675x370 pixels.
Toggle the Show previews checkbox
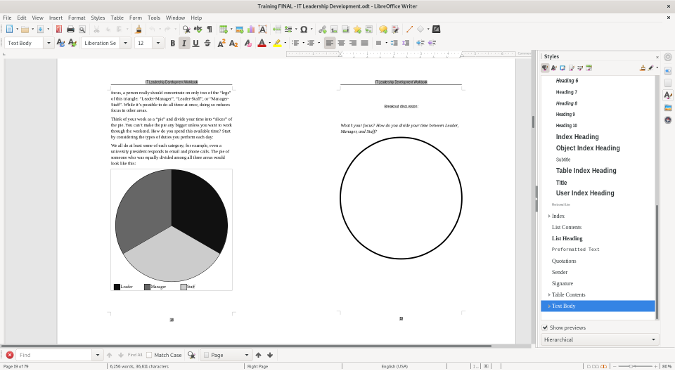click(x=545, y=328)
